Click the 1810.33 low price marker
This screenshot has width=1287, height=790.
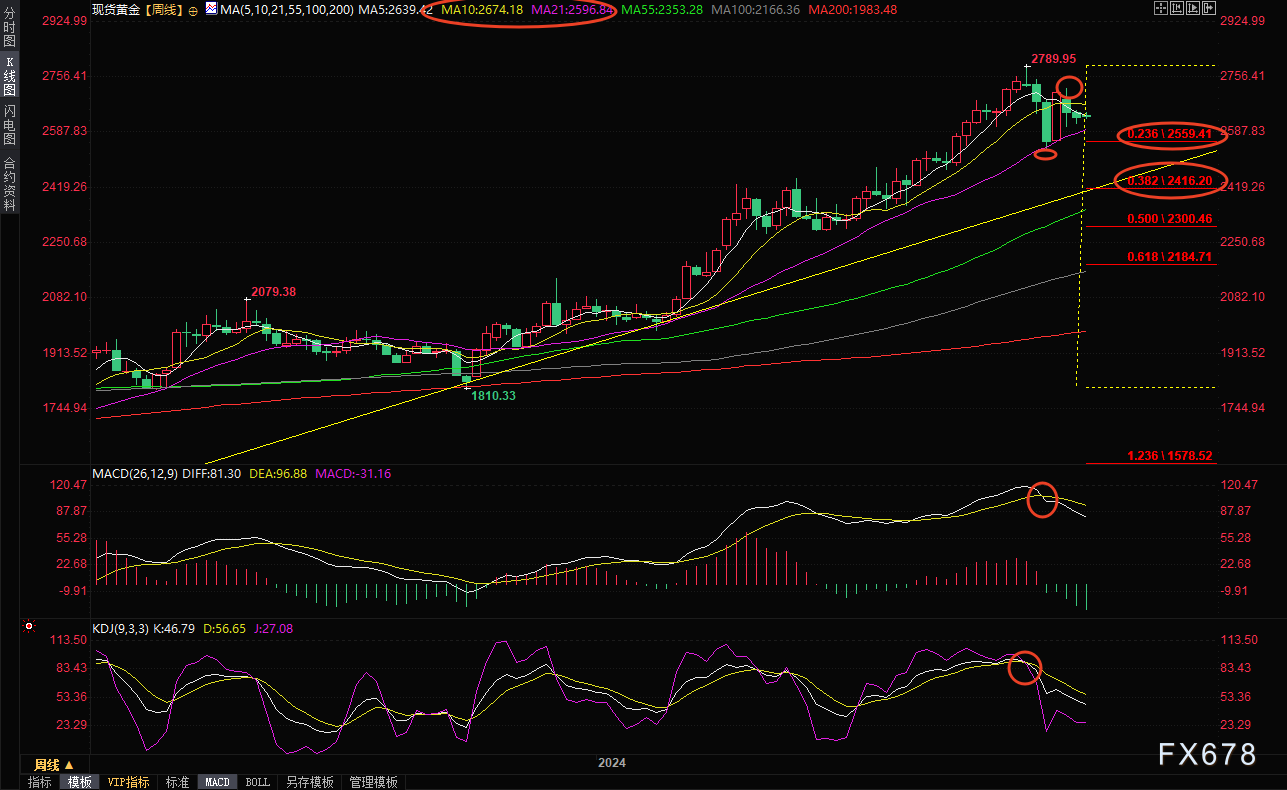point(494,396)
